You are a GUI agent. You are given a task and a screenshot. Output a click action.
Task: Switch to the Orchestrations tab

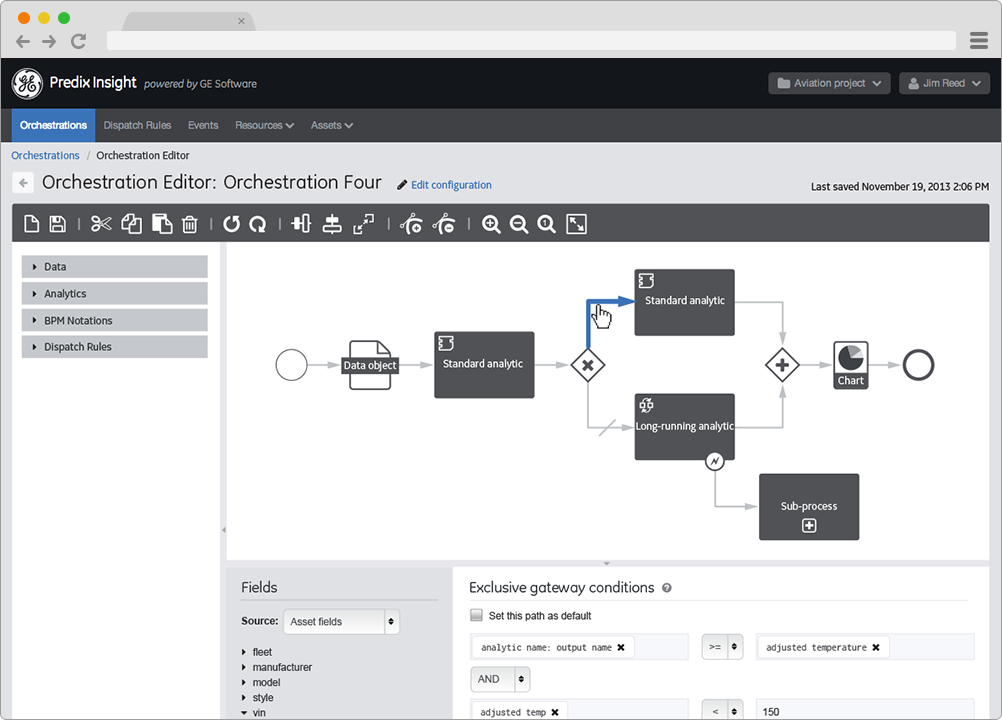(53, 125)
